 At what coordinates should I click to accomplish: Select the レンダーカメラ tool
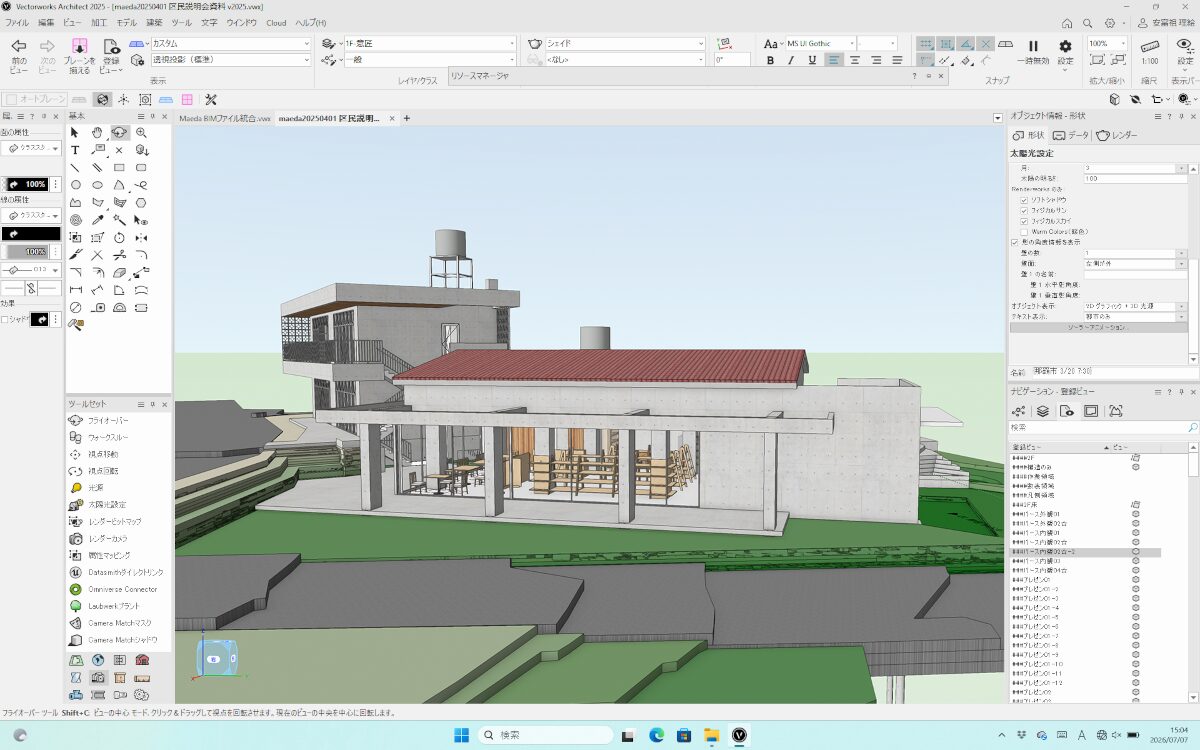pos(109,538)
